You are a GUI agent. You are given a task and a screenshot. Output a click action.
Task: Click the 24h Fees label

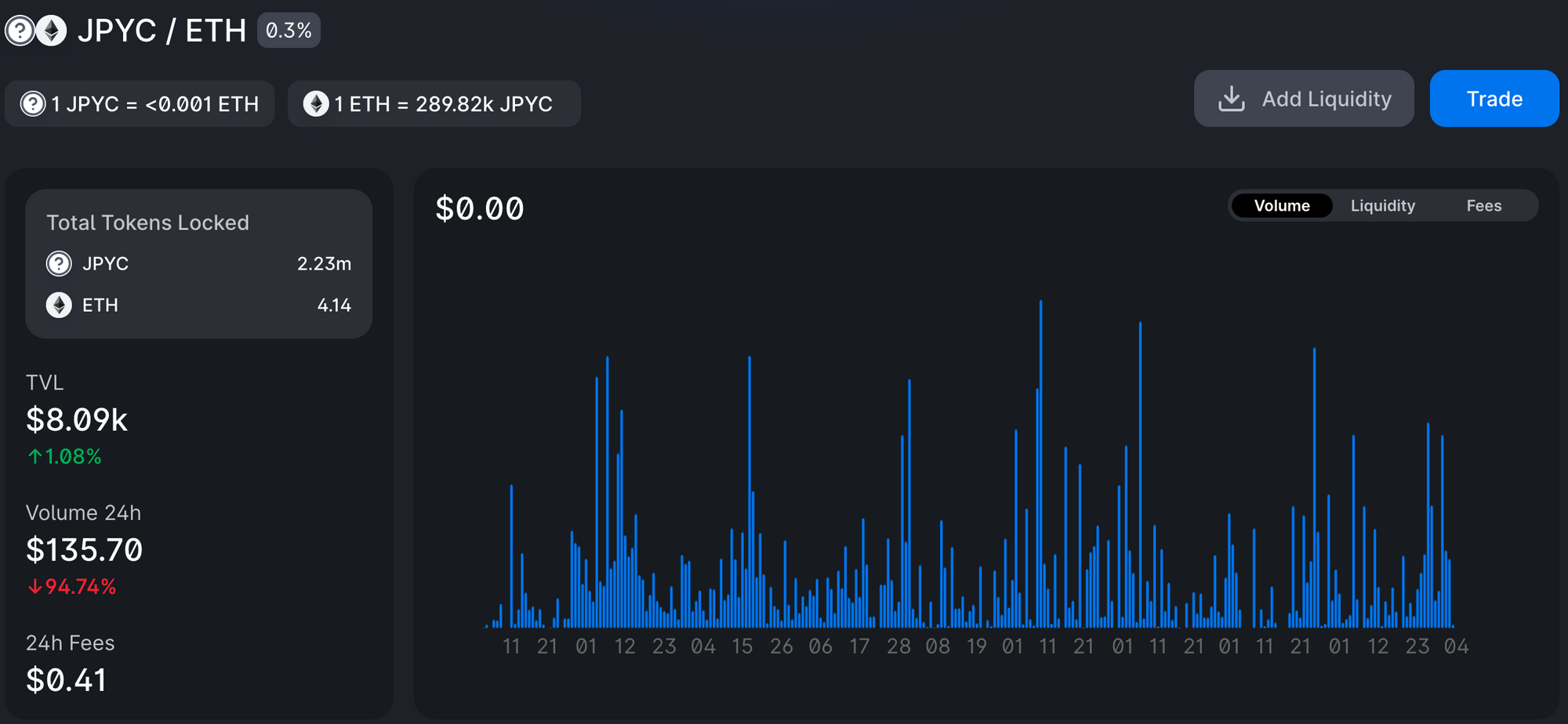tap(70, 643)
